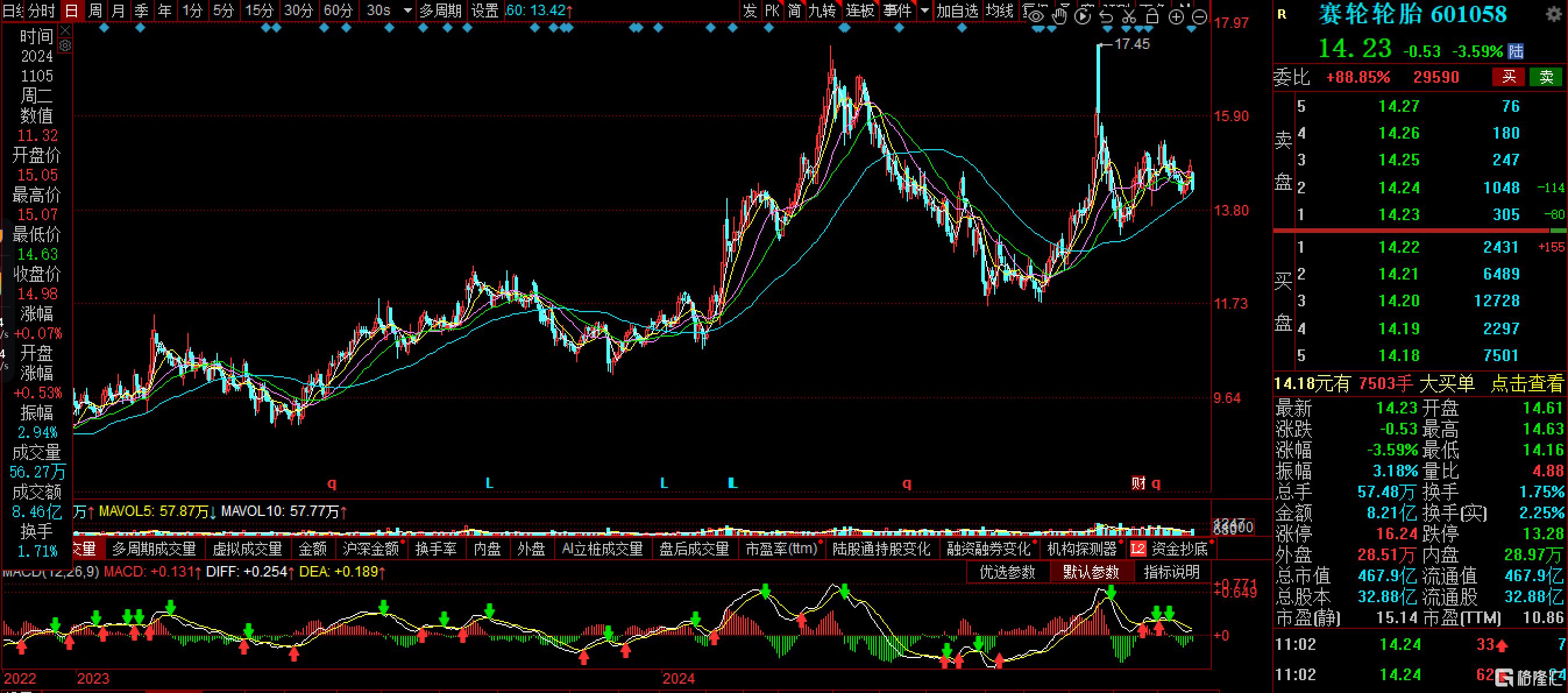Click the 陆 Stock Connect badge
The image size is (1568, 693).
click(x=1516, y=51)
